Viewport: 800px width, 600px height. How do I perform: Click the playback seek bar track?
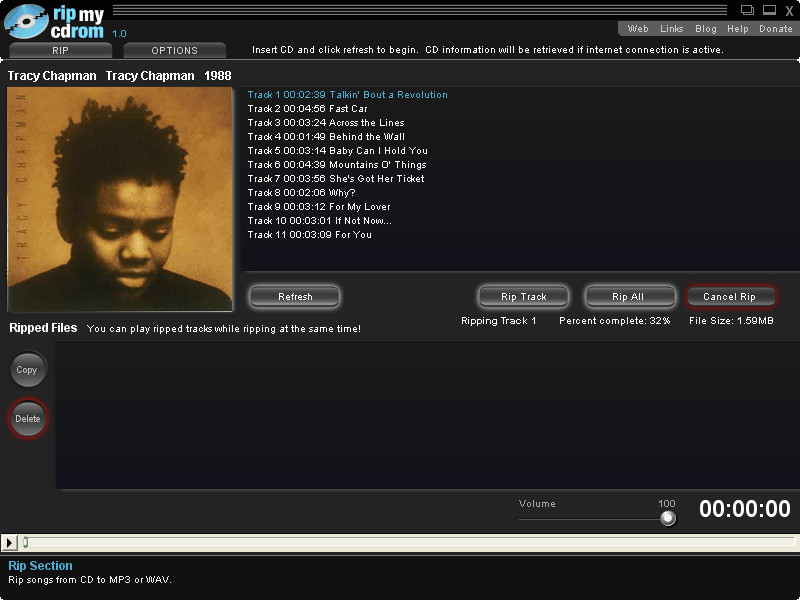pos(408,542)
